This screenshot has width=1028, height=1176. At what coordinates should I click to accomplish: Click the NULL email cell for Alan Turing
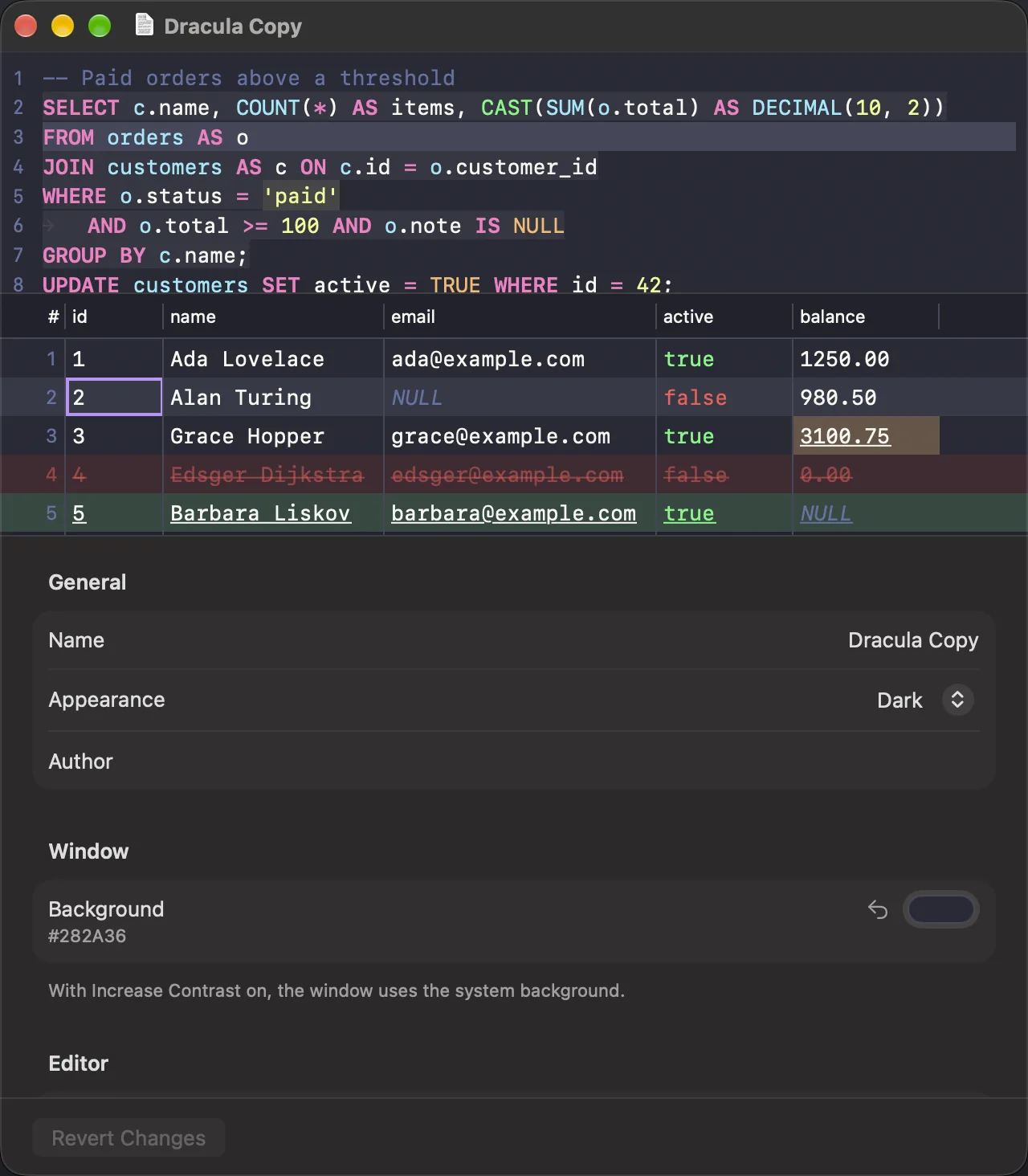(x=520, y=397)
